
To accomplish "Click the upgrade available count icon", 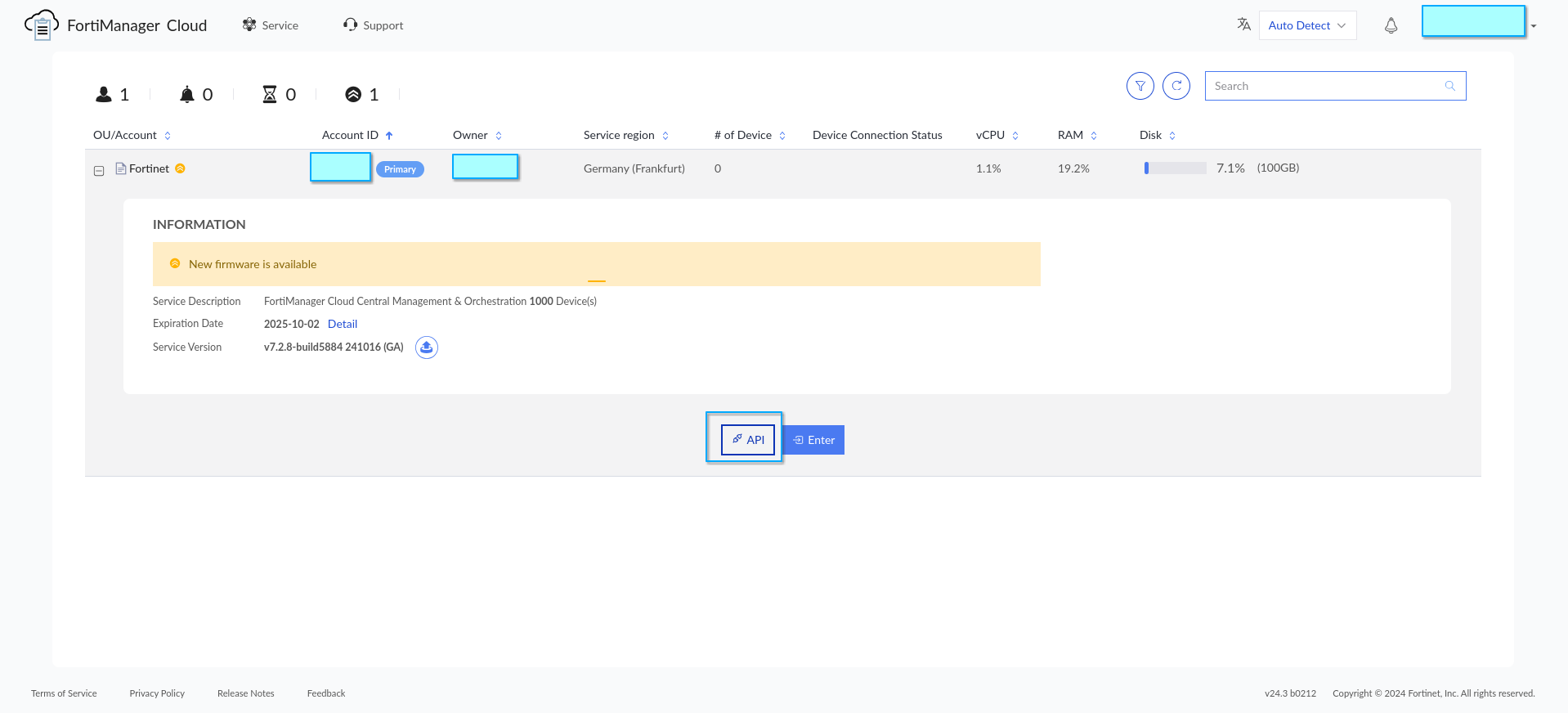I will coord(353,94).
